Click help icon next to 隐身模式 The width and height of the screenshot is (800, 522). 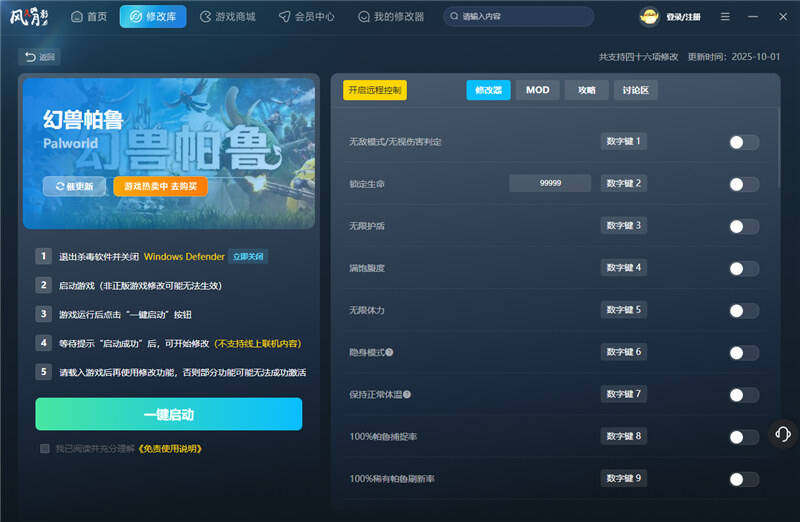(389, 352)
